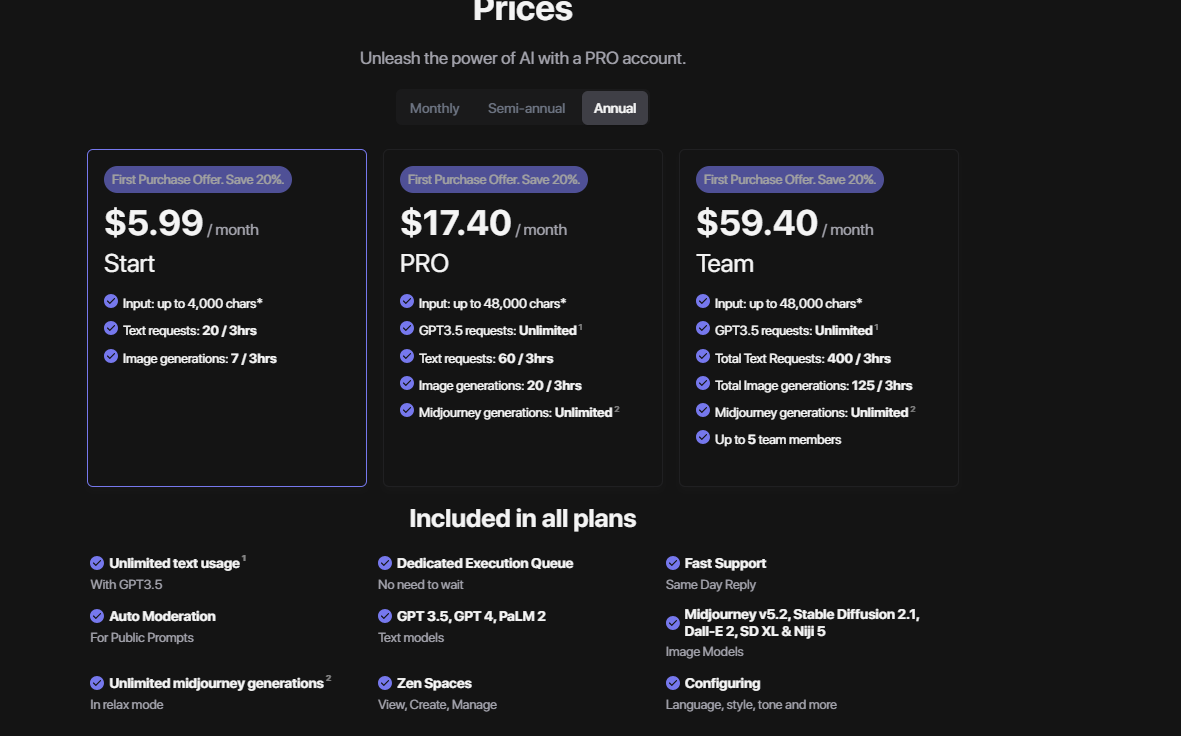Switch to Semi-annual billing tab
This screenshot has height=736, width=1181.
coord(526,108)
